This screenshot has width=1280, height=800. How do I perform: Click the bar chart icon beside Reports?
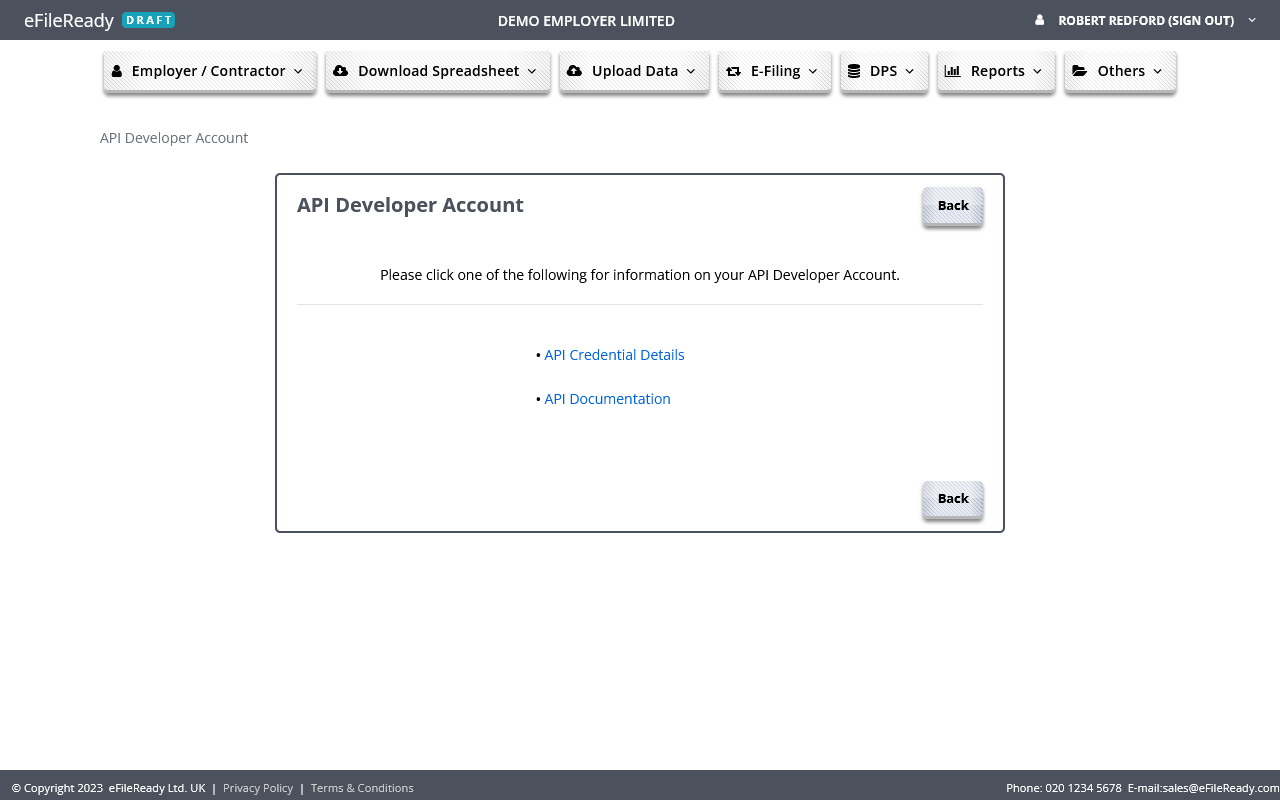(x=953, y=71)
